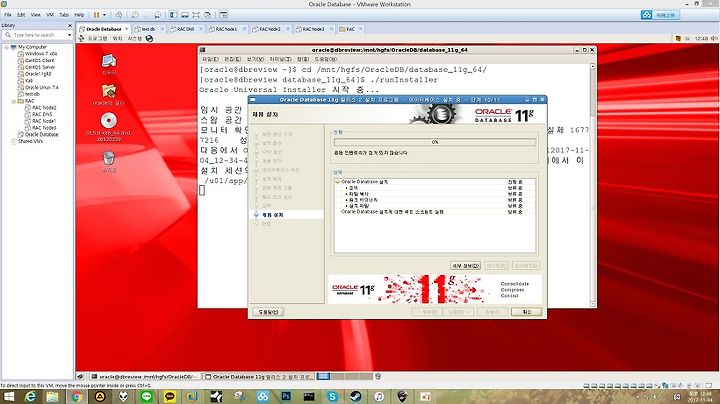The image size is (720, 404).
Task: Open Skype from the taskbar
Action: click(332, 396)
